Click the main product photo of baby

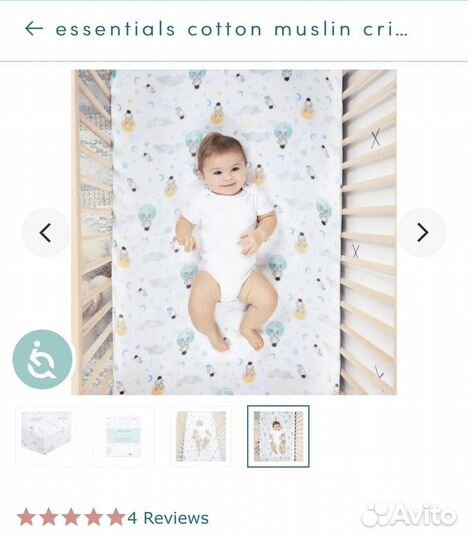point(234,232)
